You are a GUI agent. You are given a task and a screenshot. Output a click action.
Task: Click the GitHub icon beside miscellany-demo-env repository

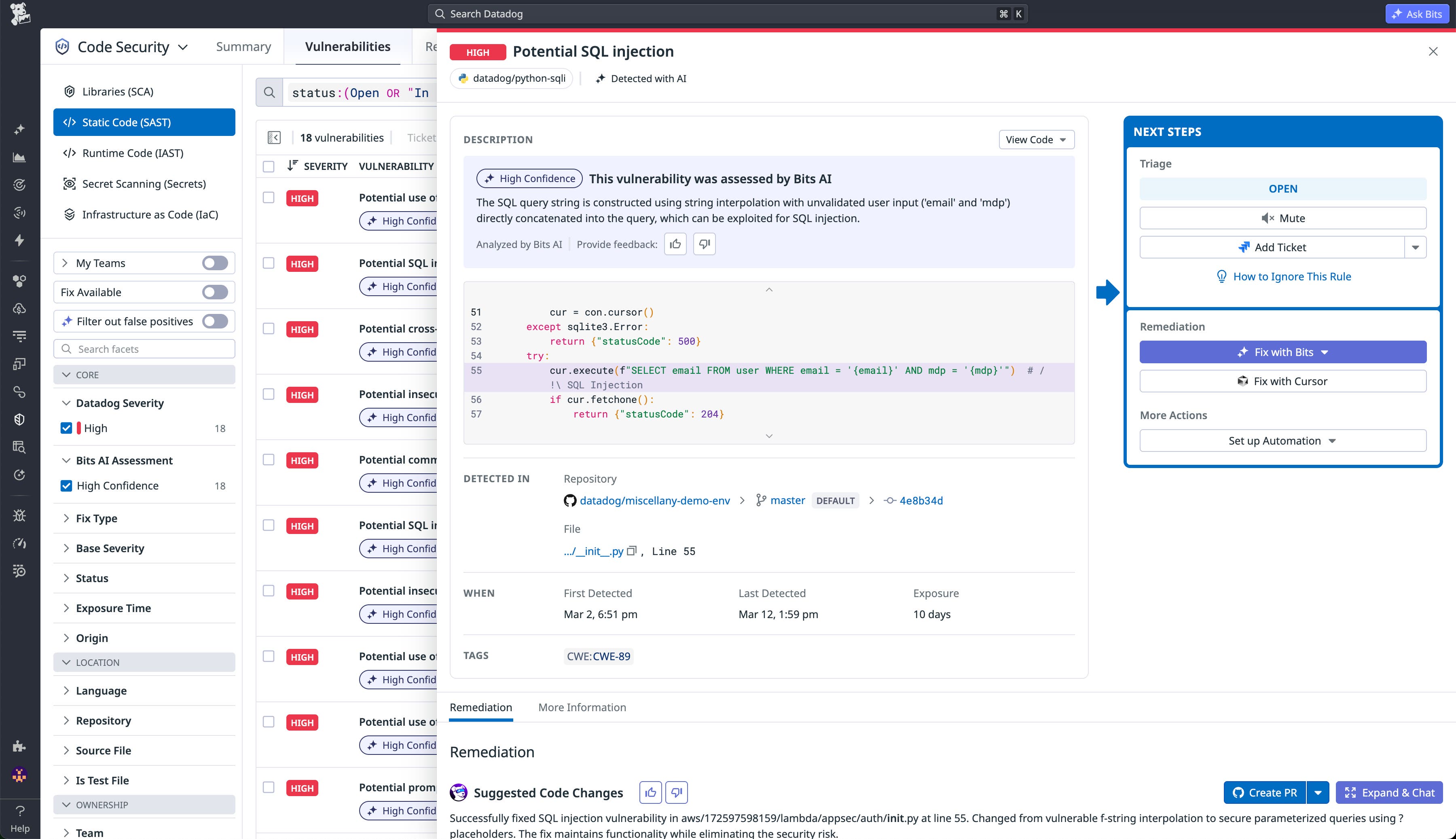point(569,500)
